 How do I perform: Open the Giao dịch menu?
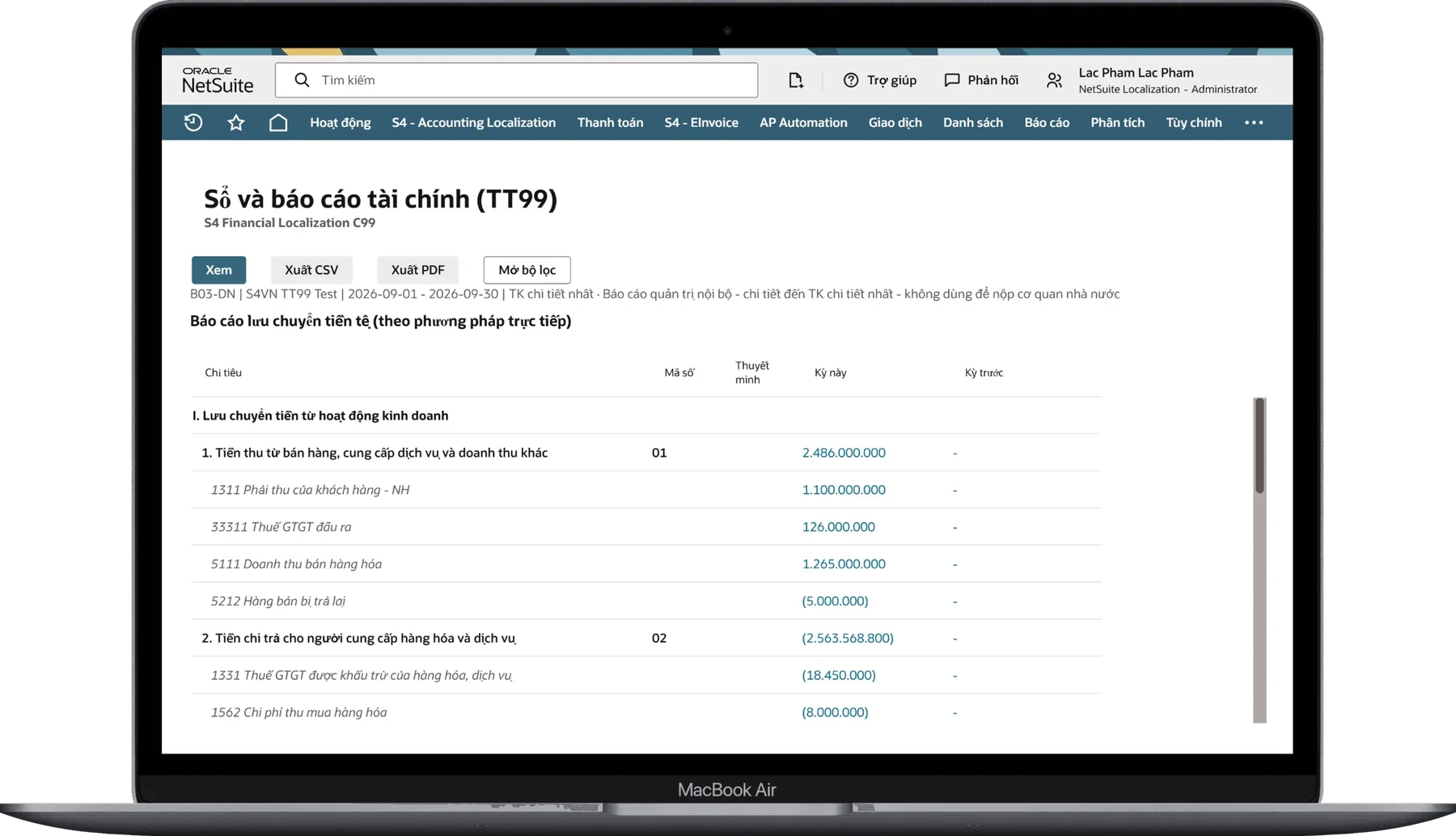coord(895,123)
